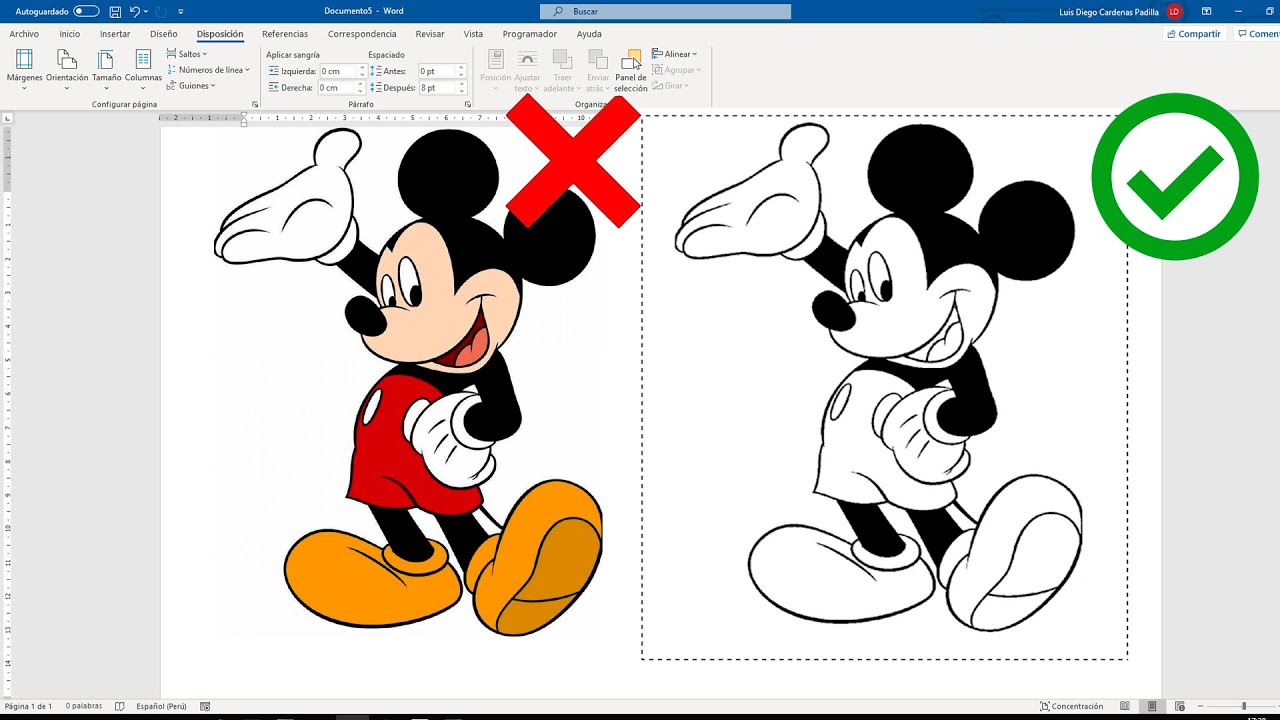Open the Correspondencia tab
The width and height of the screenshot is (1280, 720).
[361, 34]
